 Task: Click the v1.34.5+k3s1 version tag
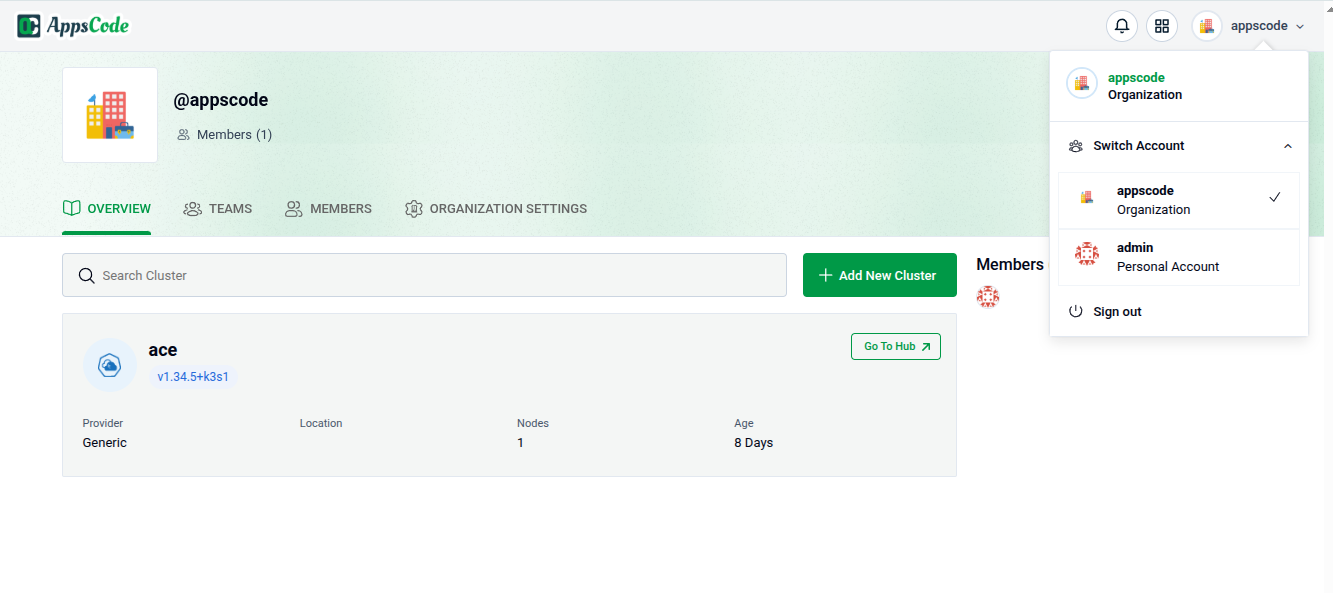click(193, 377)
